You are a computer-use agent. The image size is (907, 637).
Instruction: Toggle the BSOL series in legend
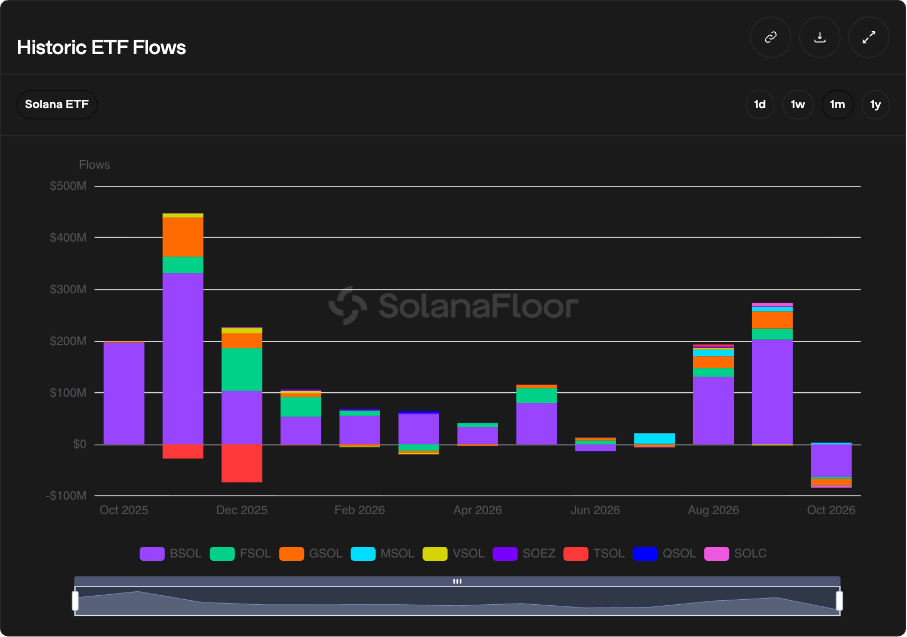pyautogui.click(x=171, y=554)
